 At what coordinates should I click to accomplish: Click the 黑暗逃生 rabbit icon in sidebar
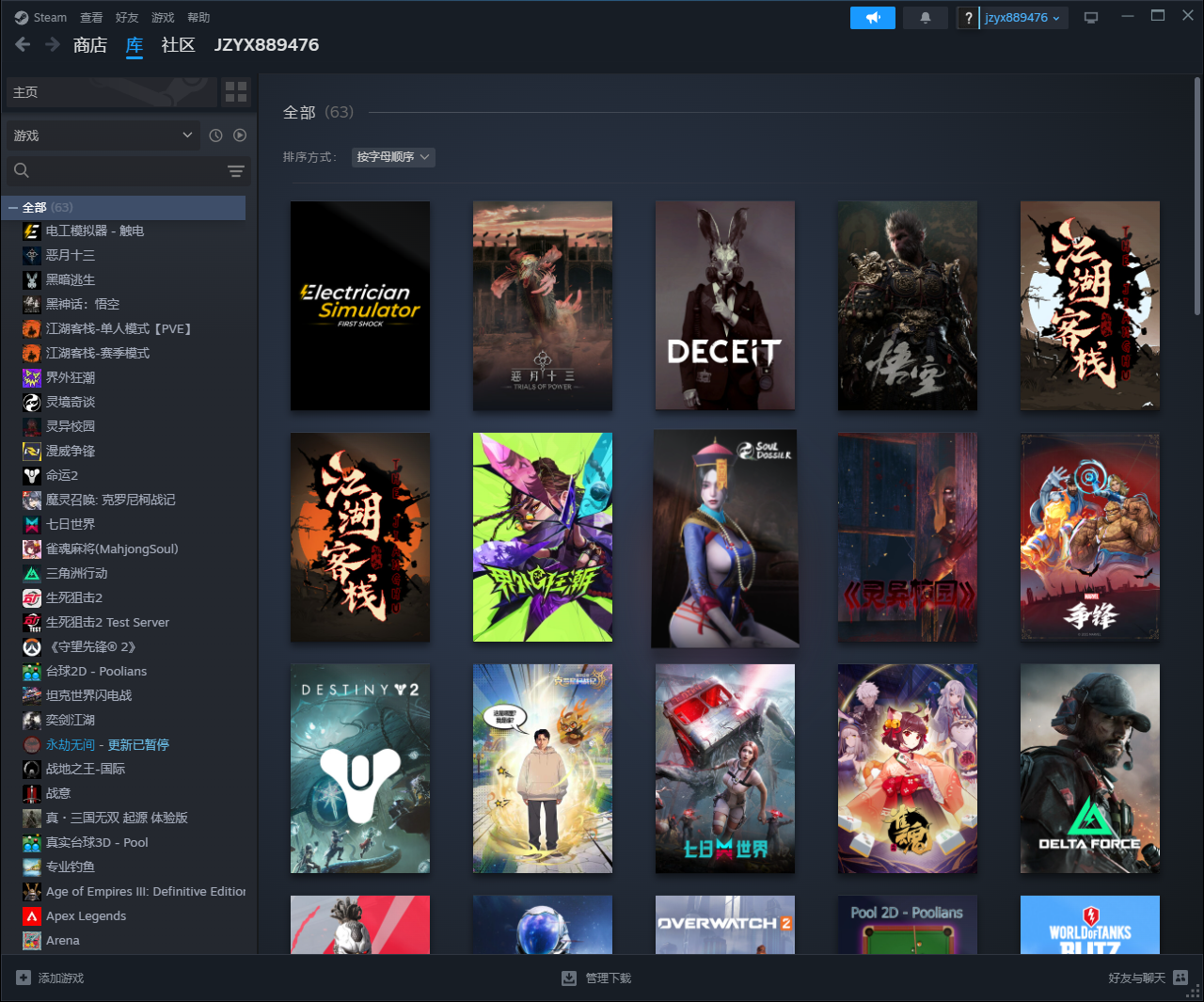(x=32, y=279)
